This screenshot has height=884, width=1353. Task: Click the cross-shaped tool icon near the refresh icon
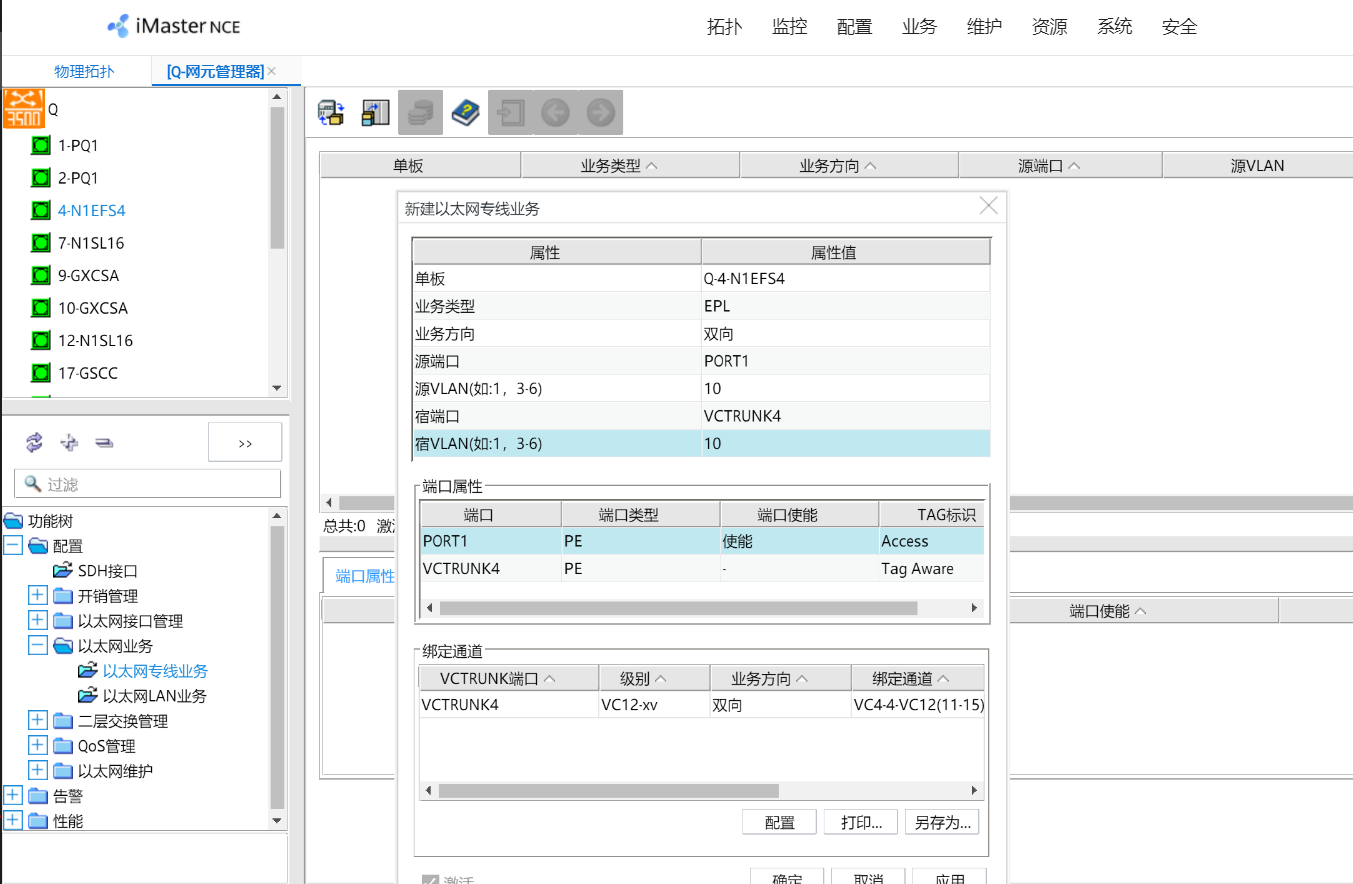click(x=68, y=441)
